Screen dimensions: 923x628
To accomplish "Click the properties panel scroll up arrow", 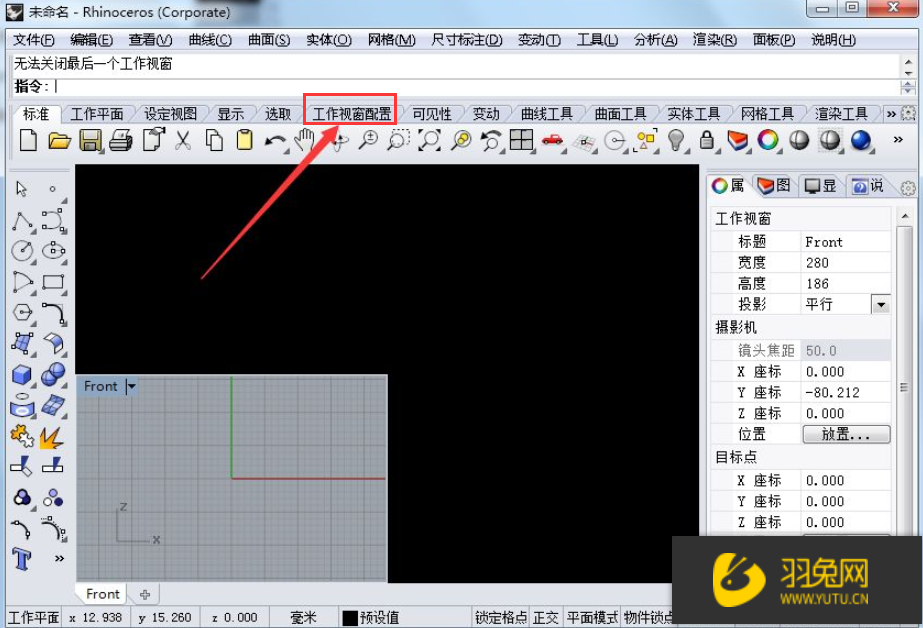I will click(905, 217).
